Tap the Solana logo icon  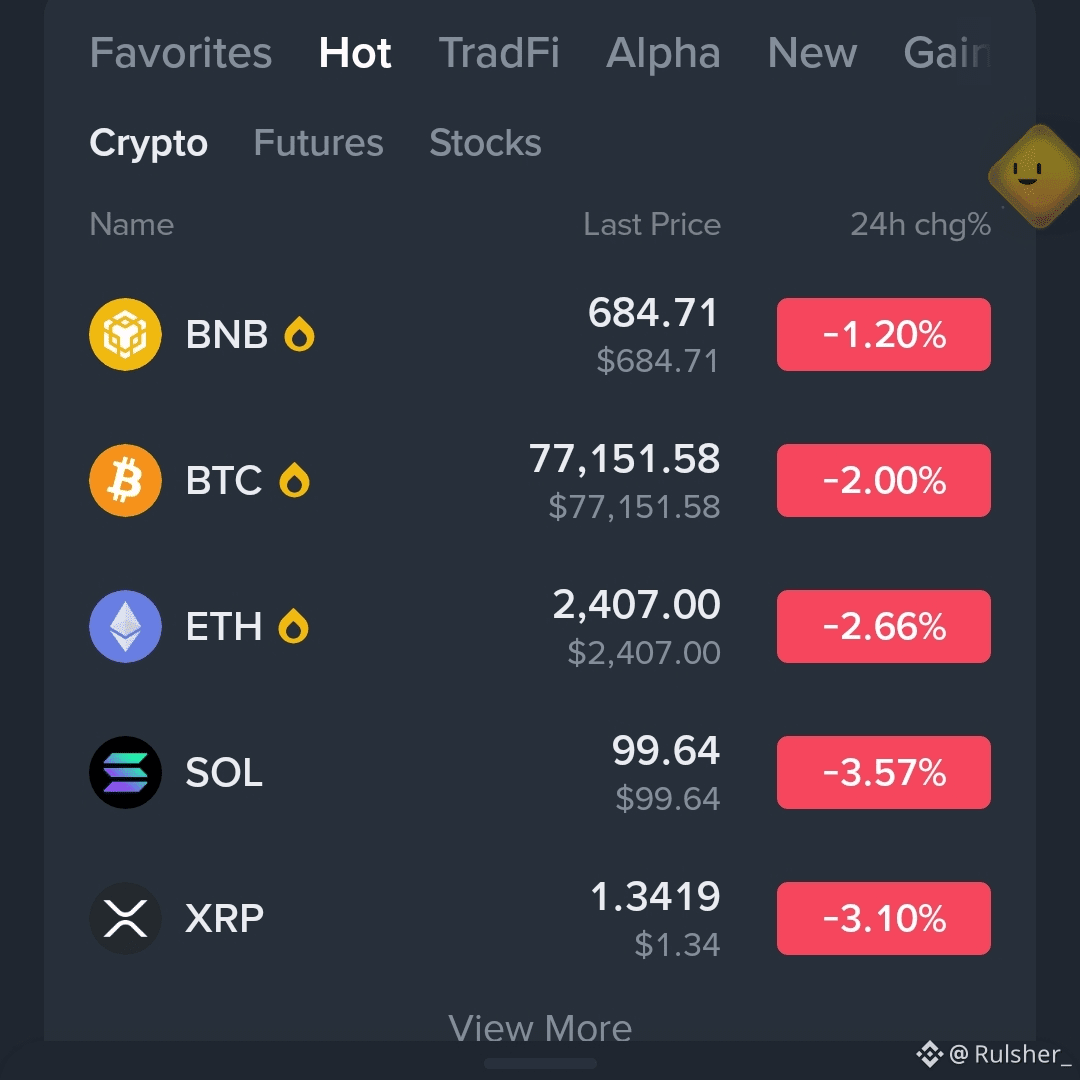coord(125,773)
